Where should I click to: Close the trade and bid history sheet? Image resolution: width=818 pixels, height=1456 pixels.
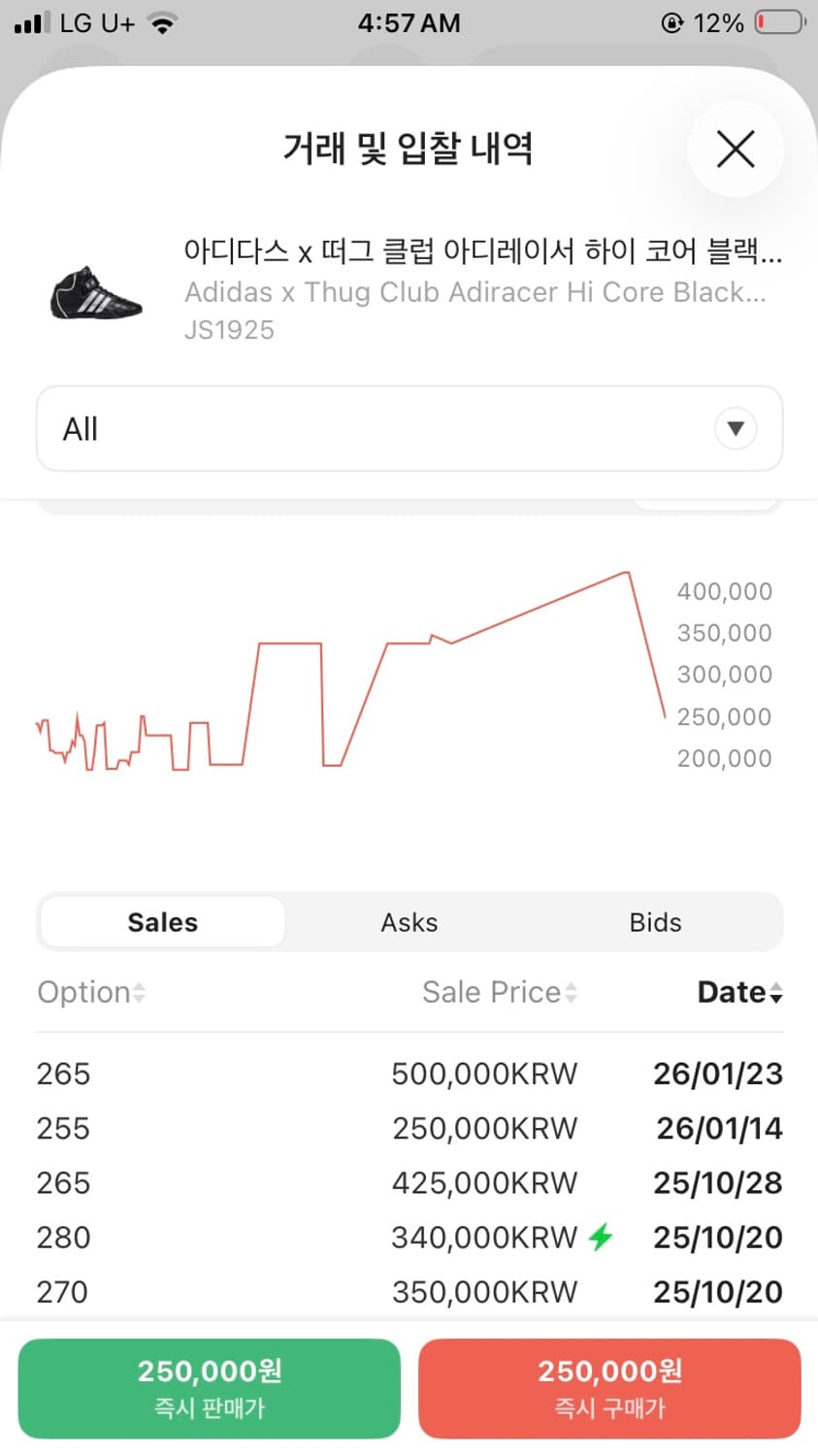click(x=736, y=149)
